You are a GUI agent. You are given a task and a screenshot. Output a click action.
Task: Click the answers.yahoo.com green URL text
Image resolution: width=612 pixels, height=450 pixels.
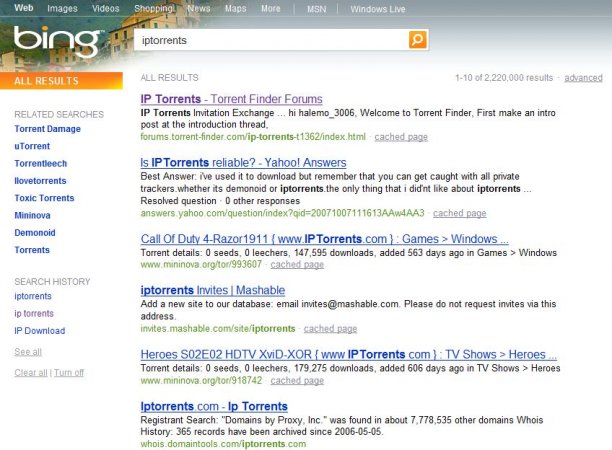(282, 213)
